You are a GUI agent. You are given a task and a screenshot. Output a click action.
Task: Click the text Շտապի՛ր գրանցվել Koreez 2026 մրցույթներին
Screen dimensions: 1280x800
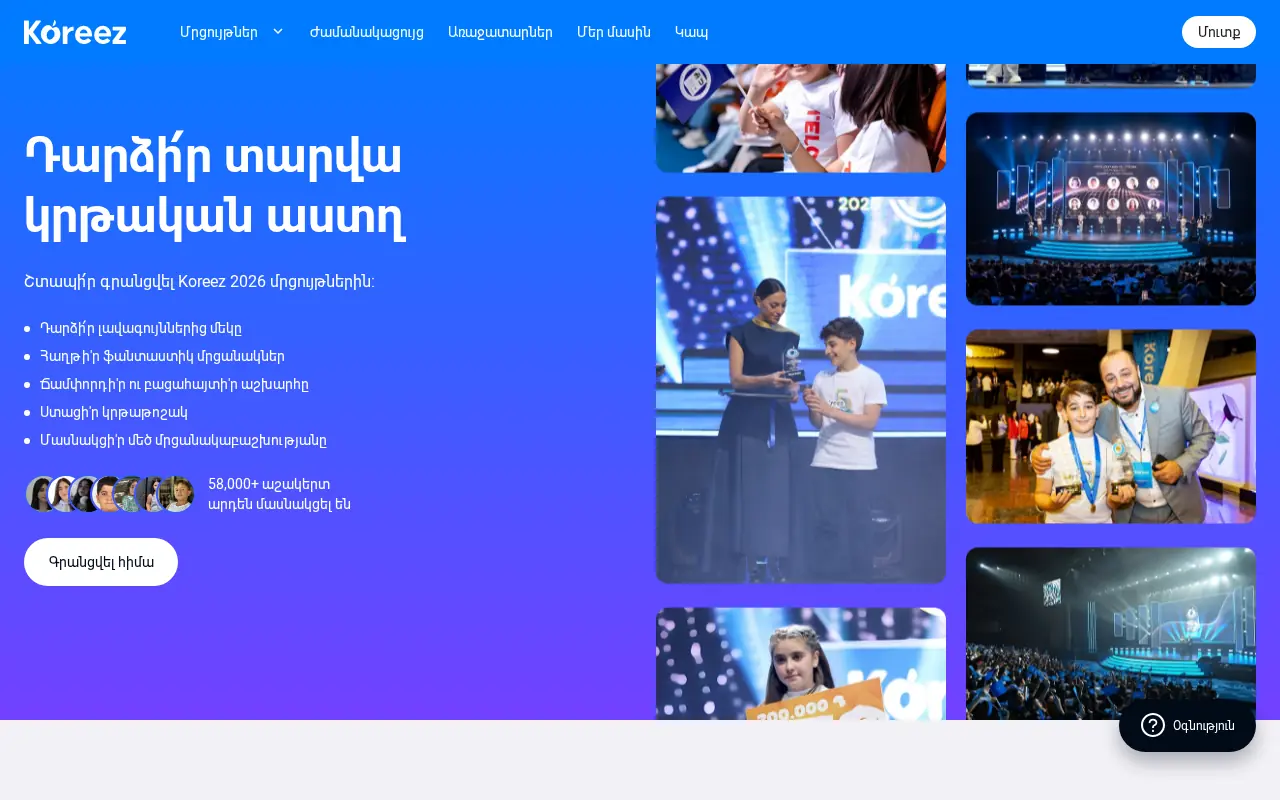pos(199,281)
